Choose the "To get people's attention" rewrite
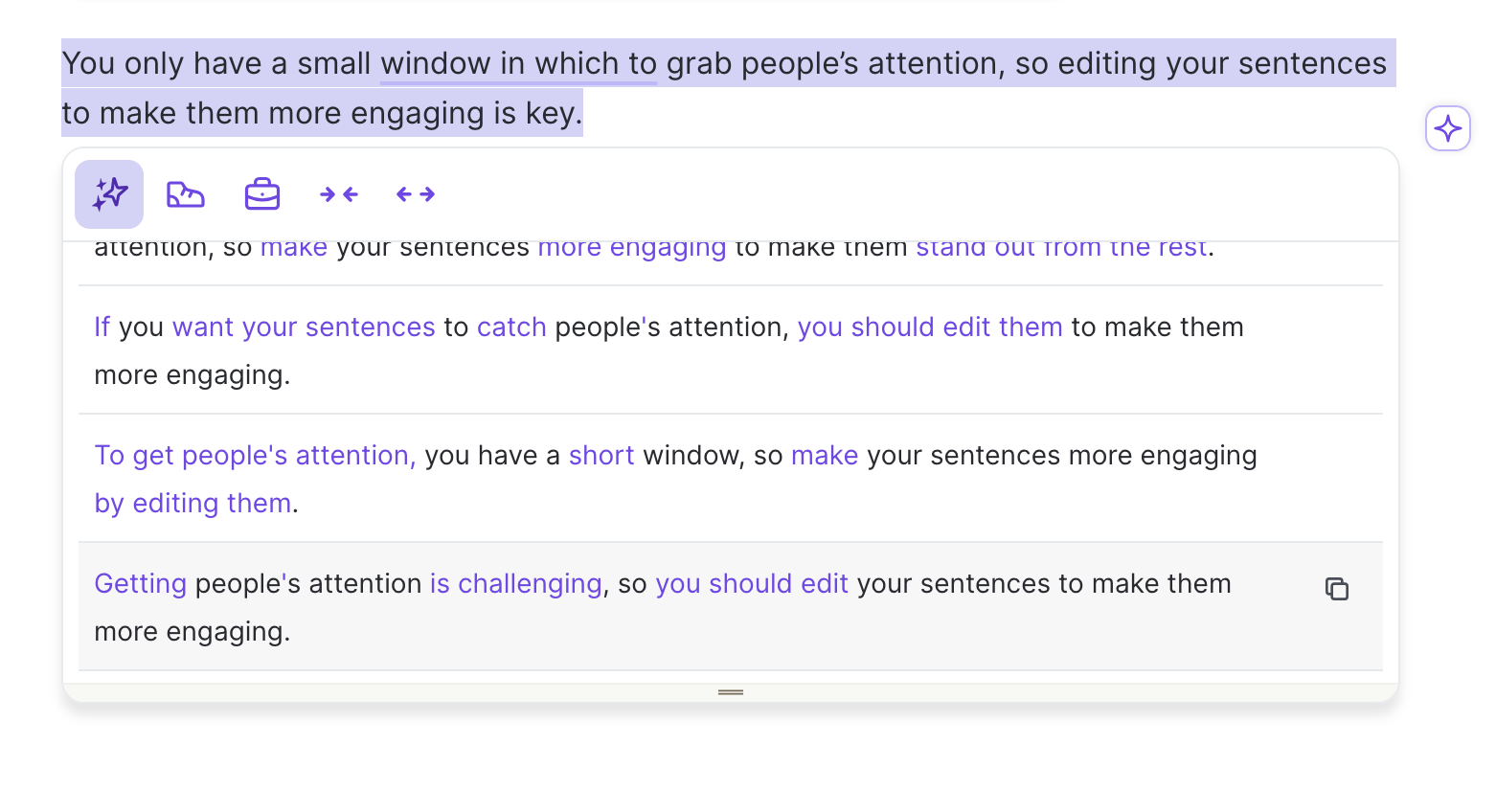The width and height of the screenshot is (1496, 812). pyautogui.click(x=670, y=479)
